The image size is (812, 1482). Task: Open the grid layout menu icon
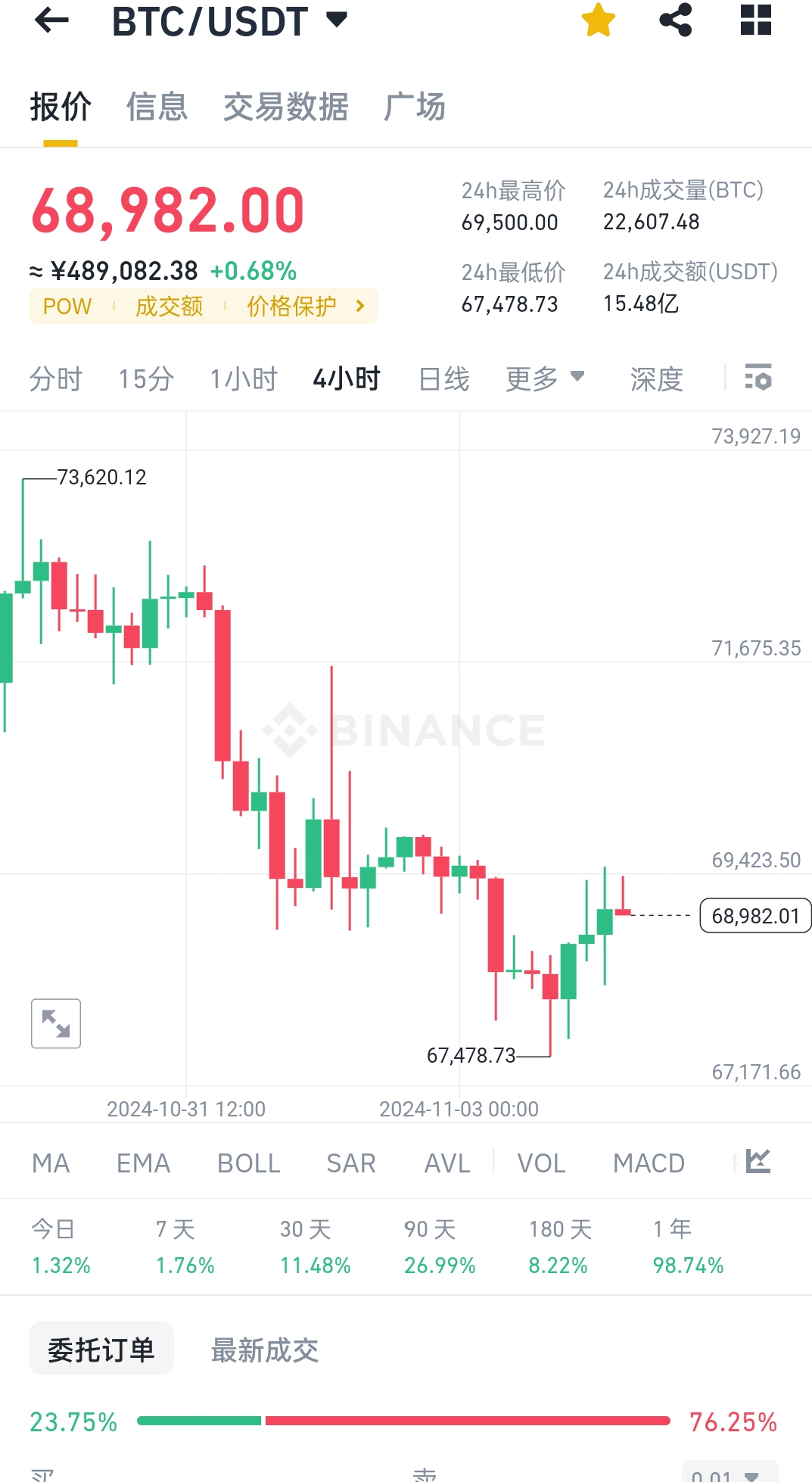coord(755,20)
